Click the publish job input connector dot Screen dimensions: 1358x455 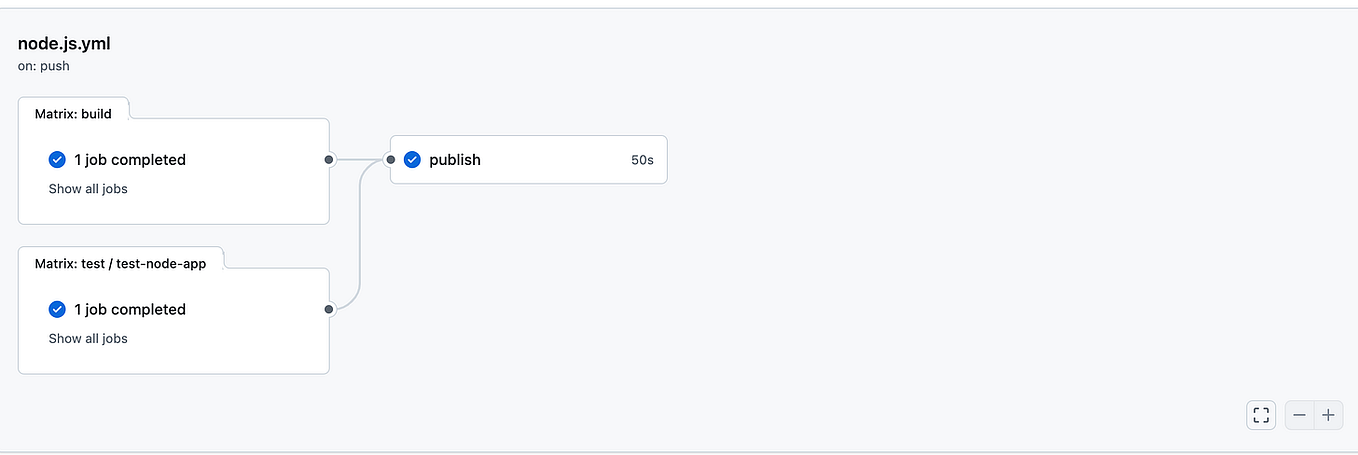tap(390, 160)
